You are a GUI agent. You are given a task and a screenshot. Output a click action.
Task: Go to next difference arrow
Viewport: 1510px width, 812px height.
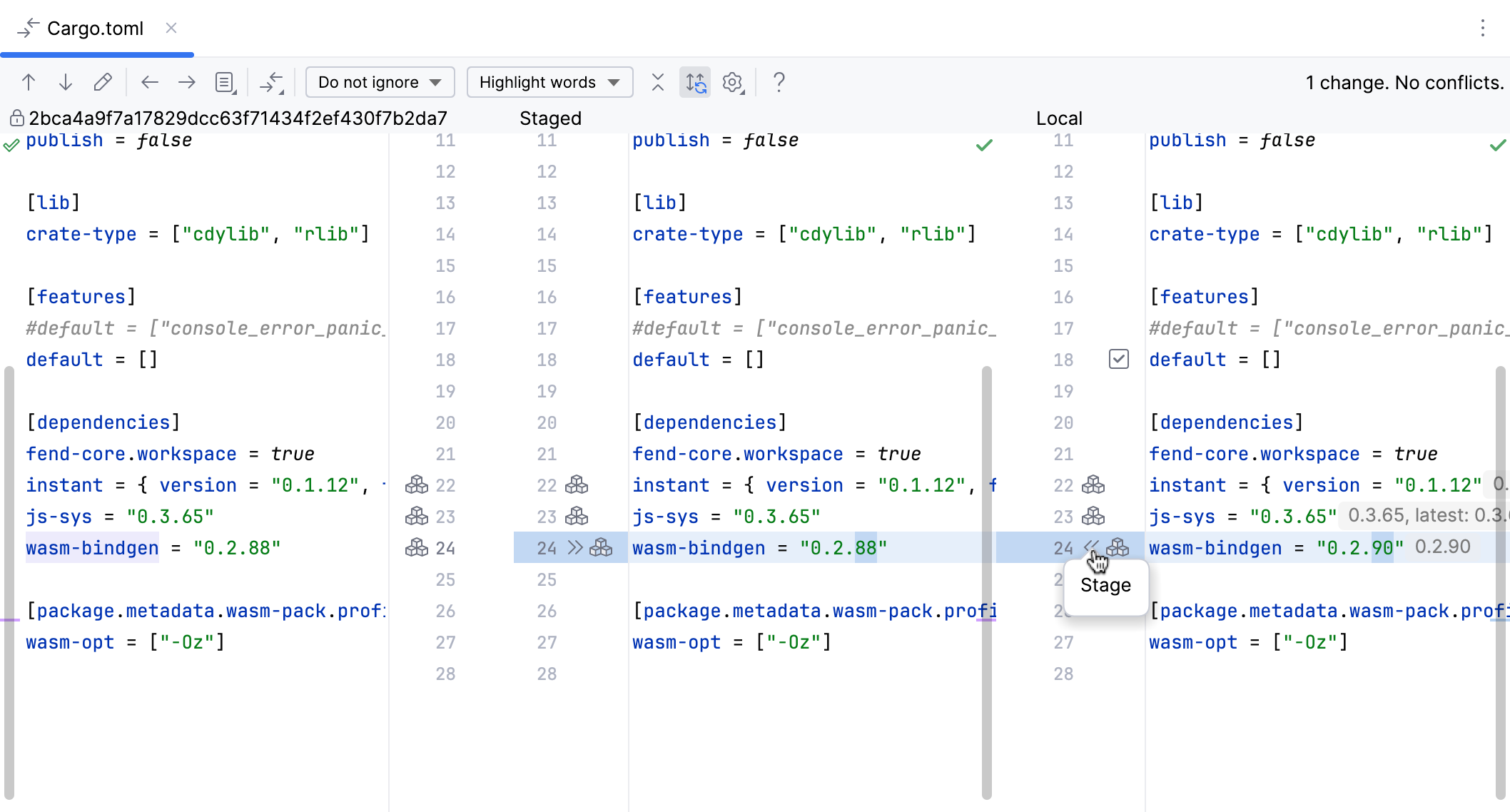66,83
